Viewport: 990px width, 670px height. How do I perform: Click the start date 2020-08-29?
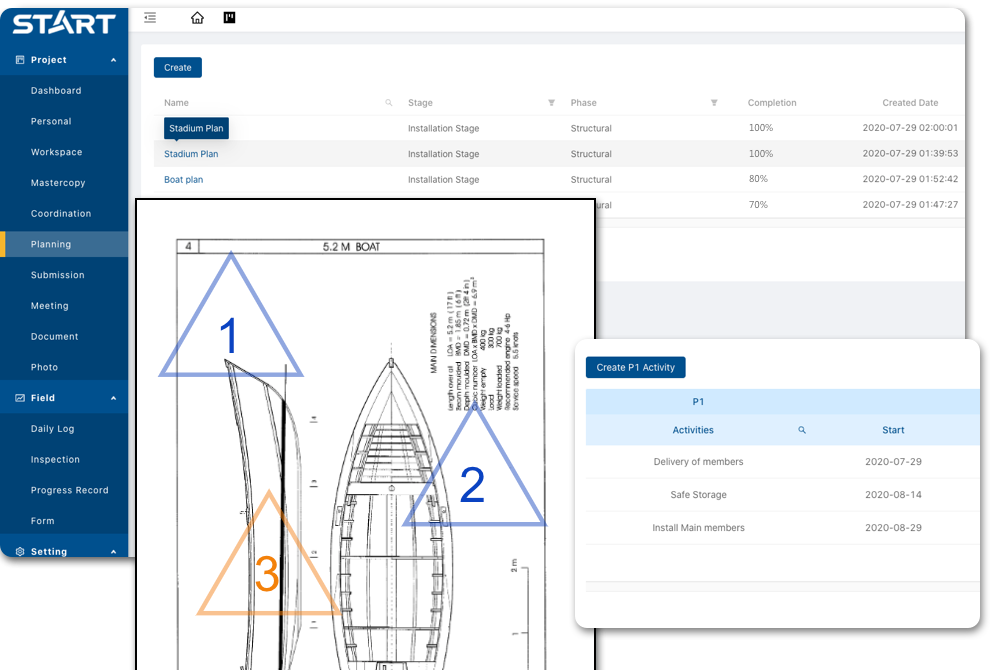(x=893, y=527)
